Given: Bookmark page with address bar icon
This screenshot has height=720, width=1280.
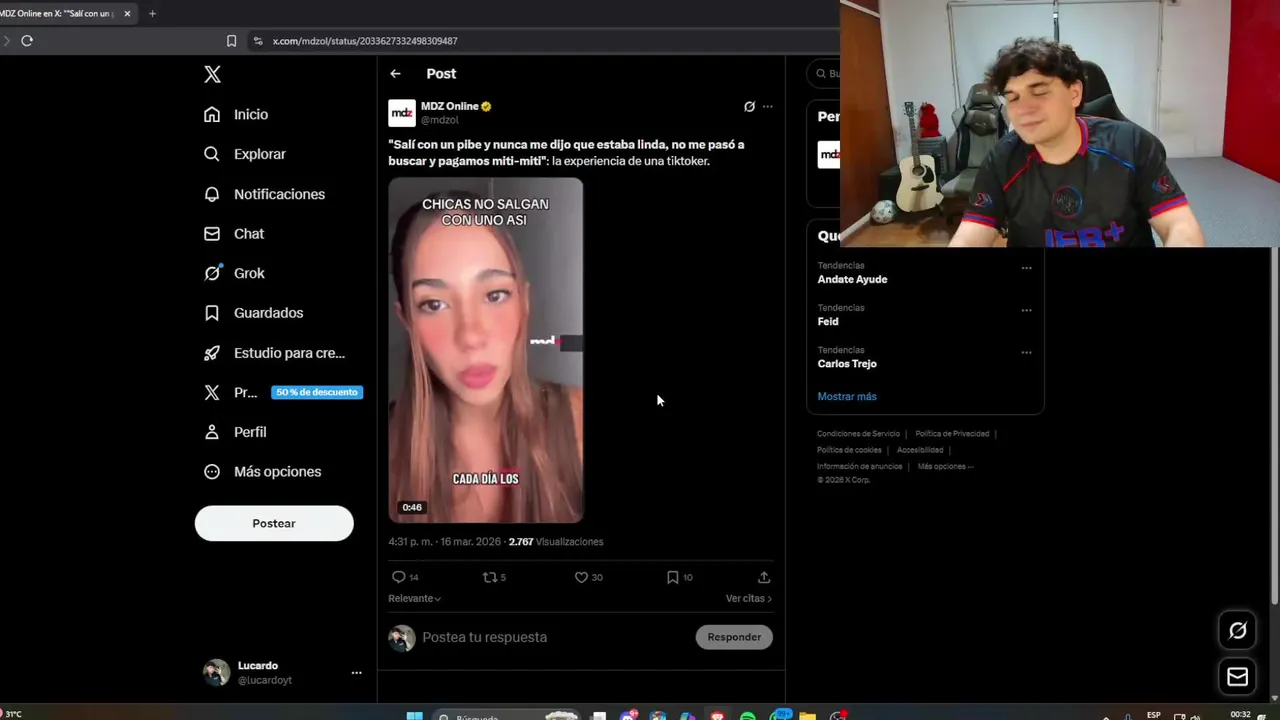Looking at the screenshot, I should [231, 41].
